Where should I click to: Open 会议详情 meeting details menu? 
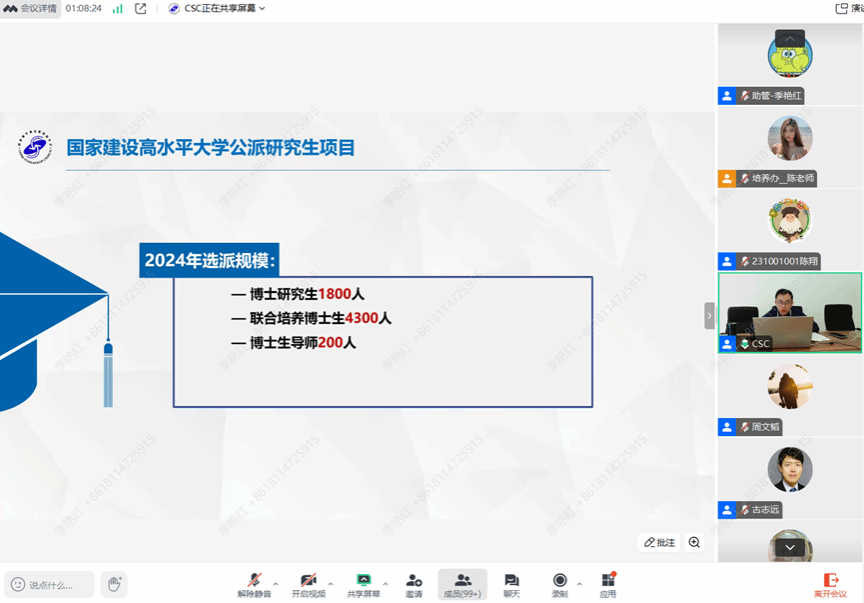point(30,9)
